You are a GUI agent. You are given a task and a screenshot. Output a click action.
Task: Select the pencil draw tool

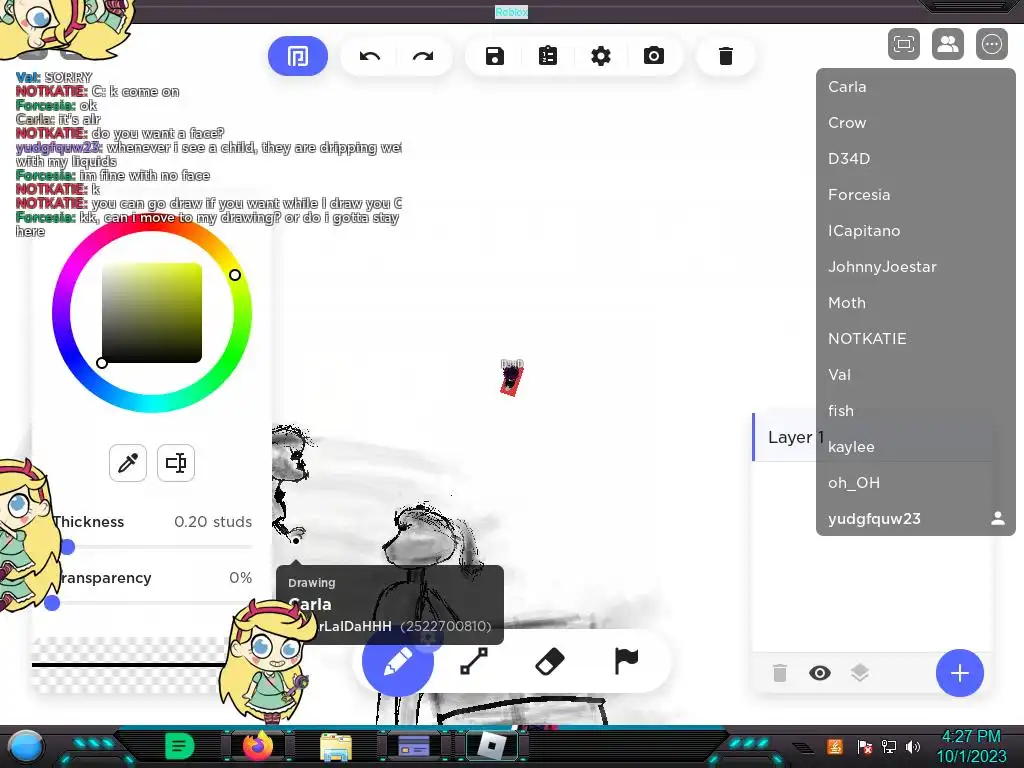(x=397, y=661)
